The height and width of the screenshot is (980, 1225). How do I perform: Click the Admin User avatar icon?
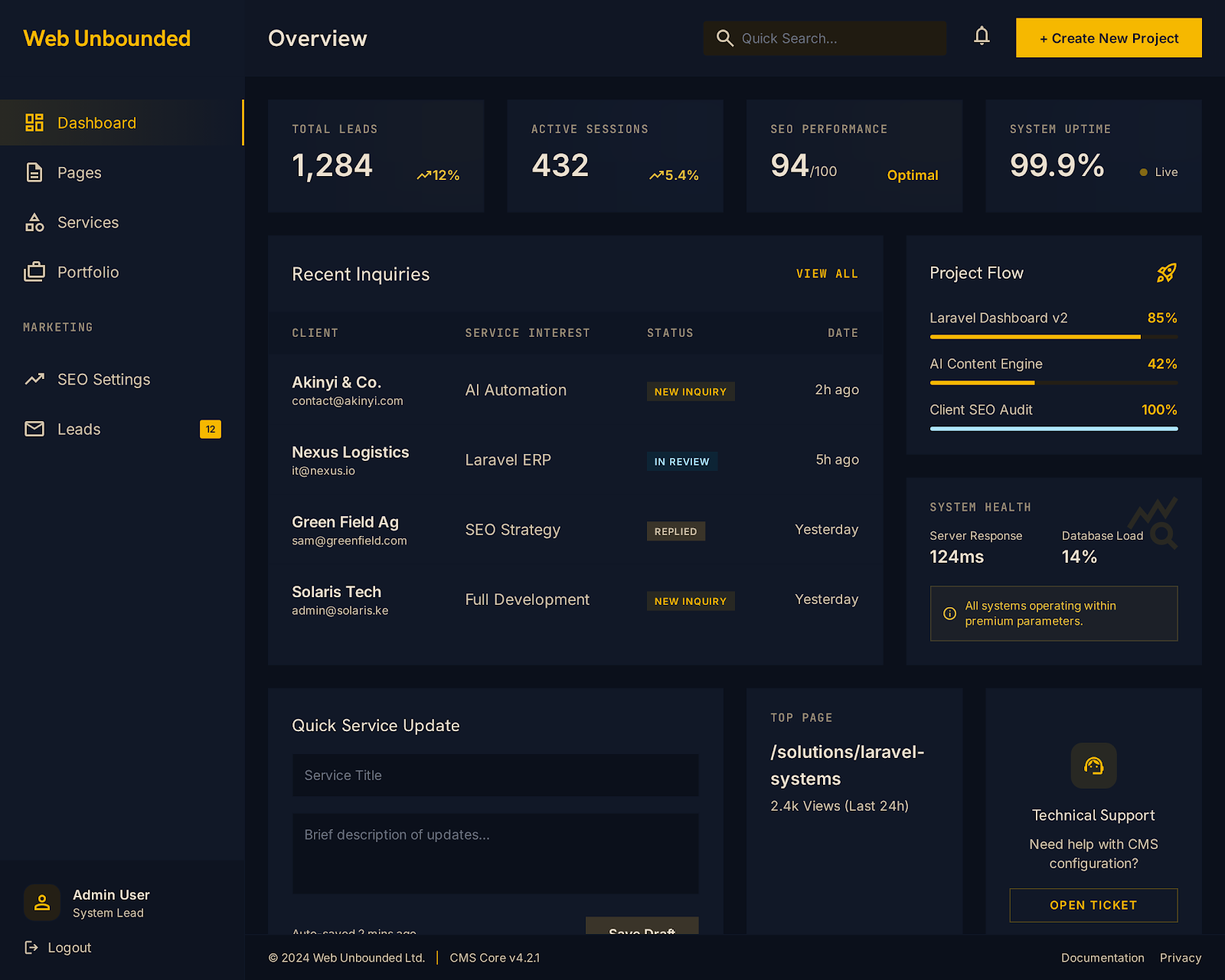(42, 903)
